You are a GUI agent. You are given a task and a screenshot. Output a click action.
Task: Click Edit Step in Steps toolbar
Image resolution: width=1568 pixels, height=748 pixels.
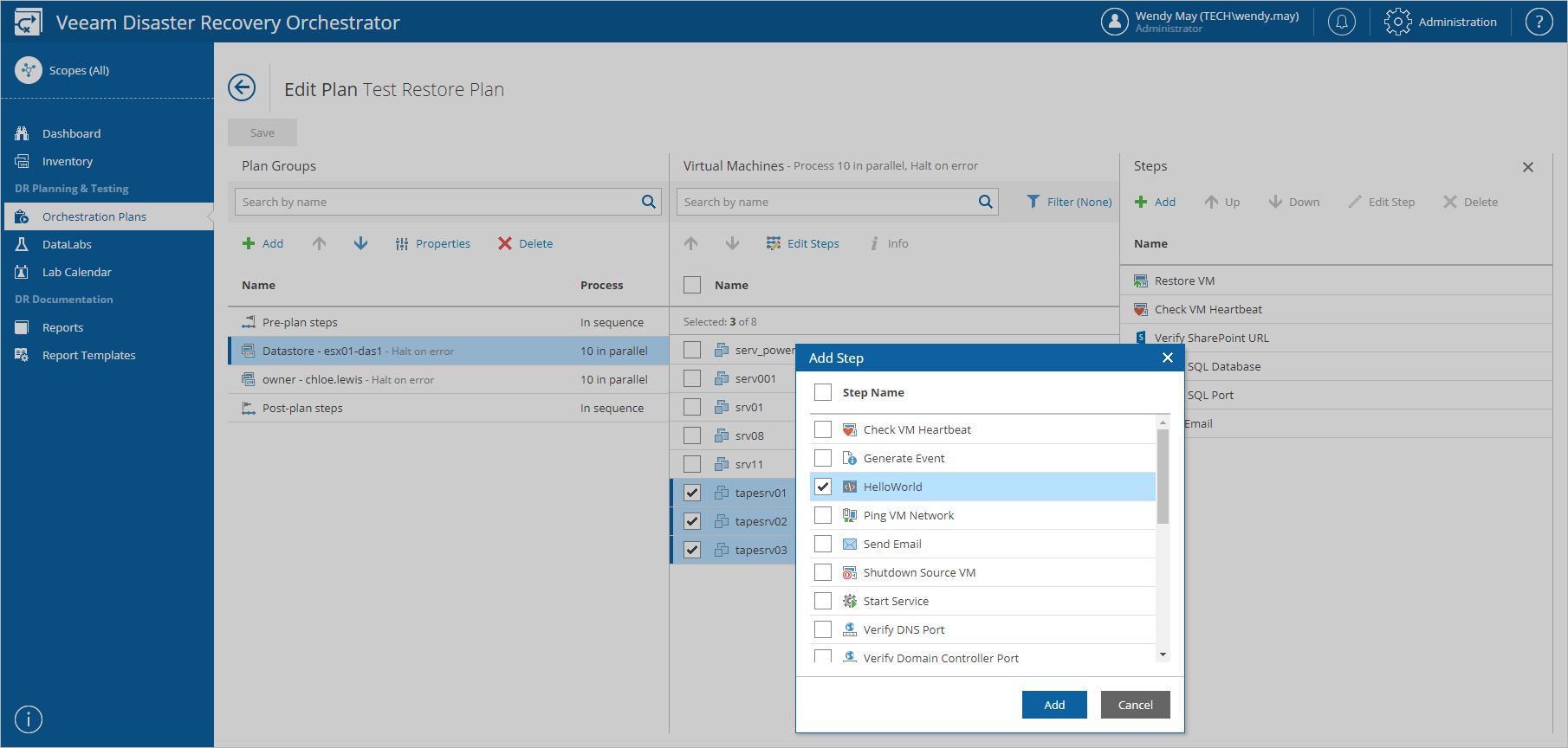coord(1381,202)
